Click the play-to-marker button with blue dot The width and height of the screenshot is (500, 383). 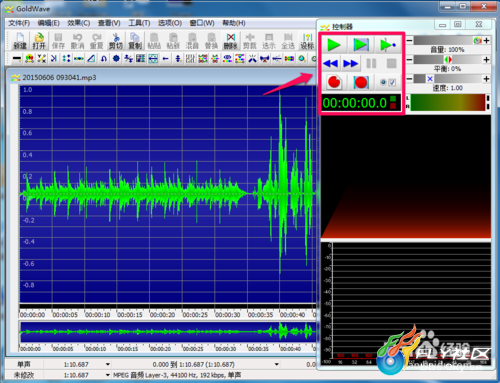tap(388, 45)
